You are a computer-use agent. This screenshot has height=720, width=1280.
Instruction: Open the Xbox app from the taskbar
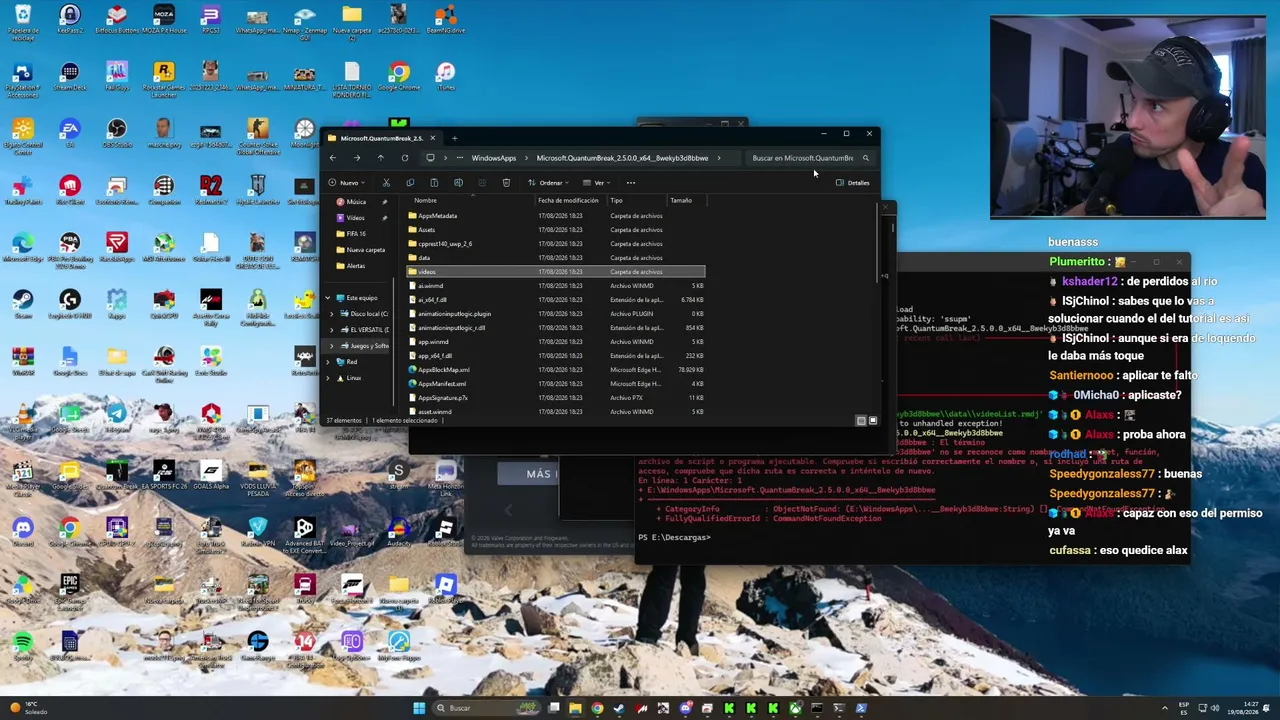click(795, 708)
